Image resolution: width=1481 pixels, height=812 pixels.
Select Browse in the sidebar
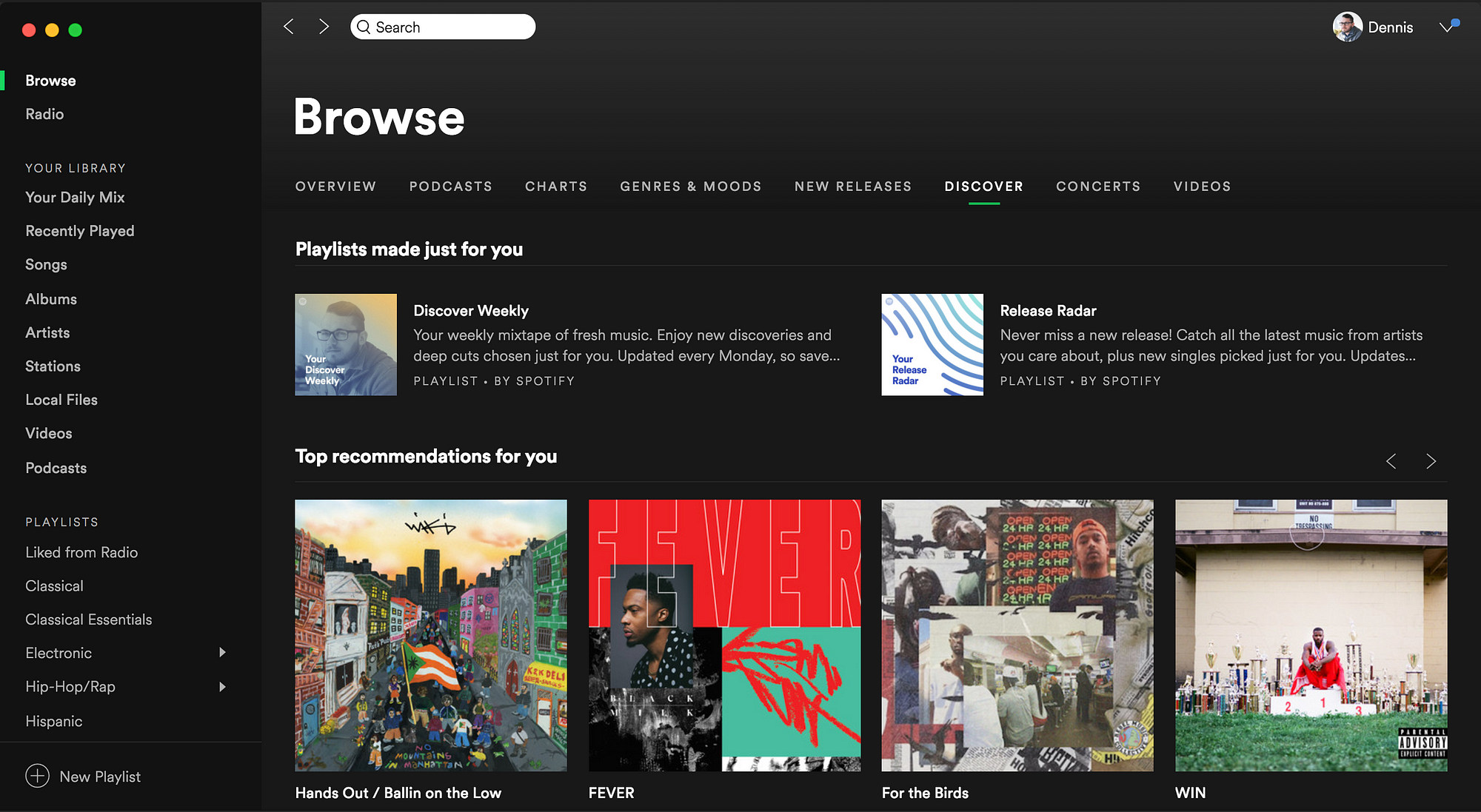click(x=50, y=81)
